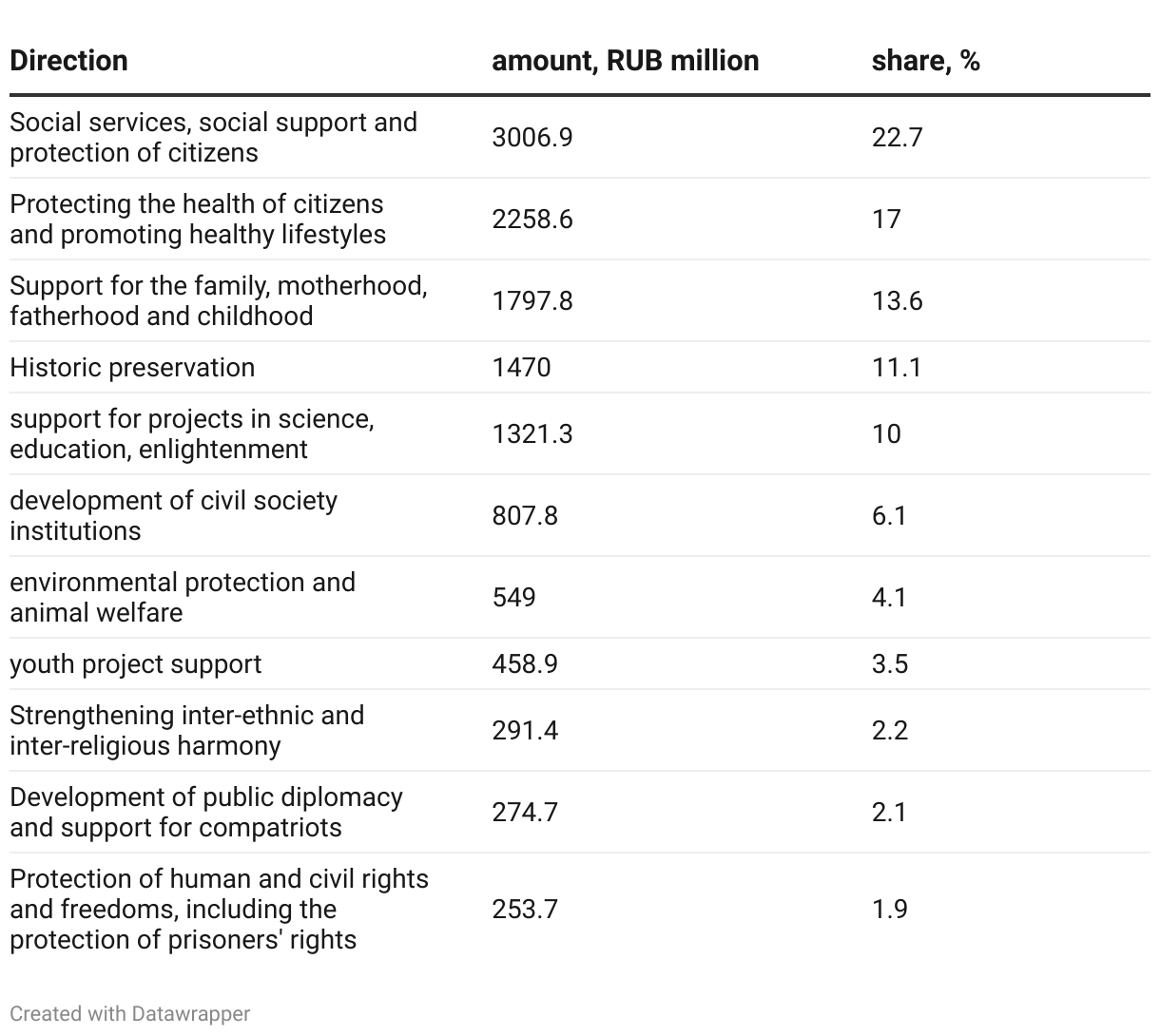Image resolution: width=1160 pixels, height=1036 pixels.
Task: Click the environmental protection and animal welfare label
Action: (183, 598)
